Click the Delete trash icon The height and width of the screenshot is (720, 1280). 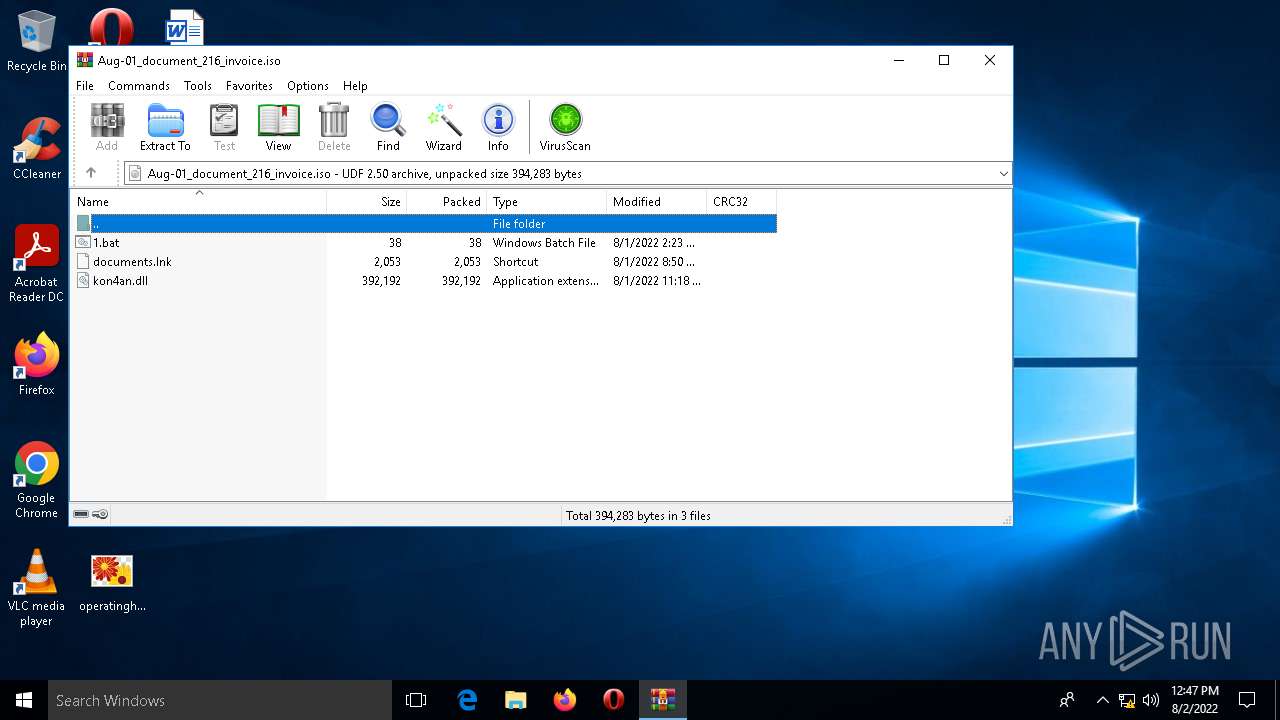pyautogui.click(x=334, y=121)
